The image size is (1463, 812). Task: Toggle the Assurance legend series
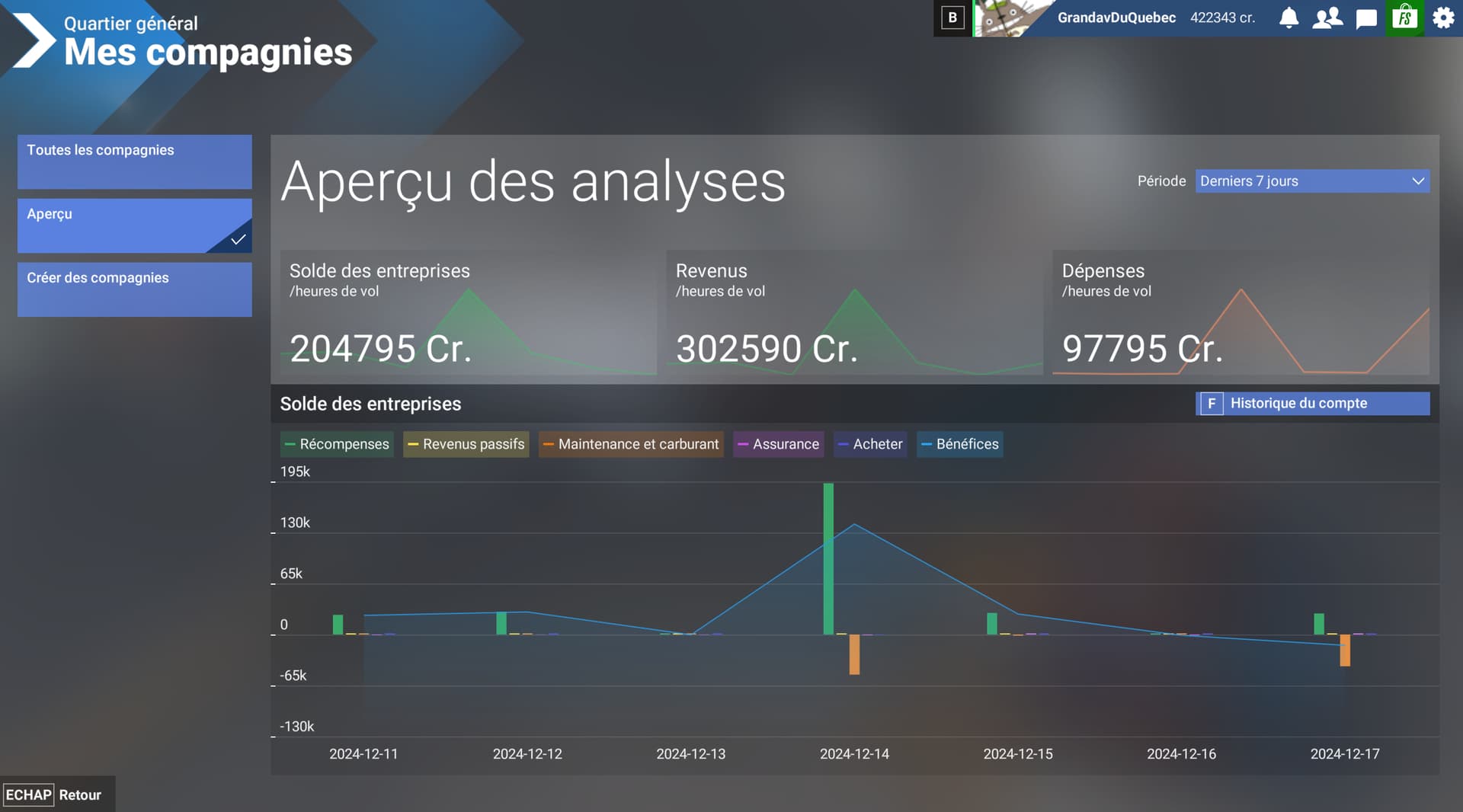(x=778, y=444)
